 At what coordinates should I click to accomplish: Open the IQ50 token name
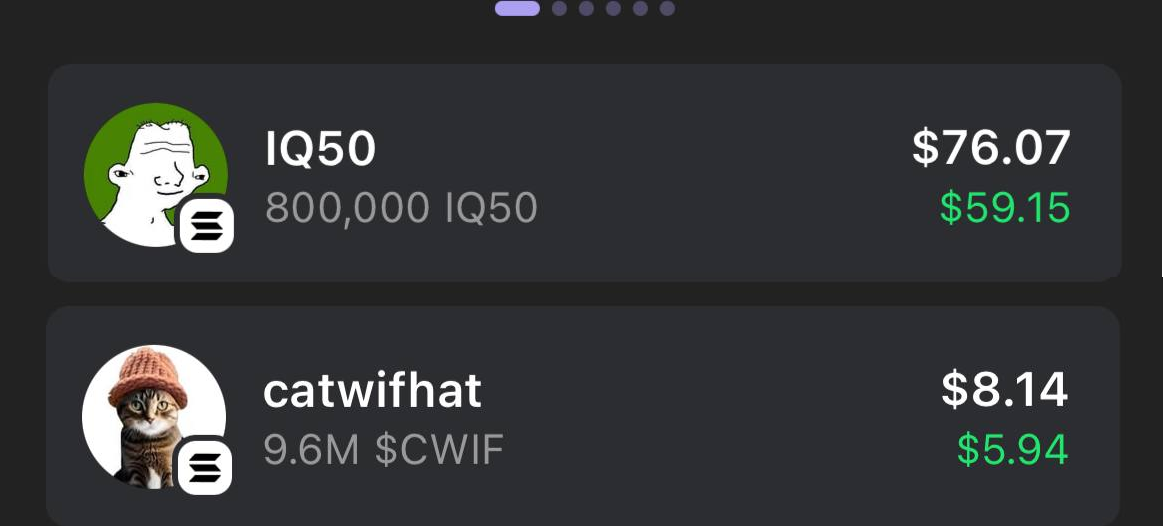coord(321,150)
